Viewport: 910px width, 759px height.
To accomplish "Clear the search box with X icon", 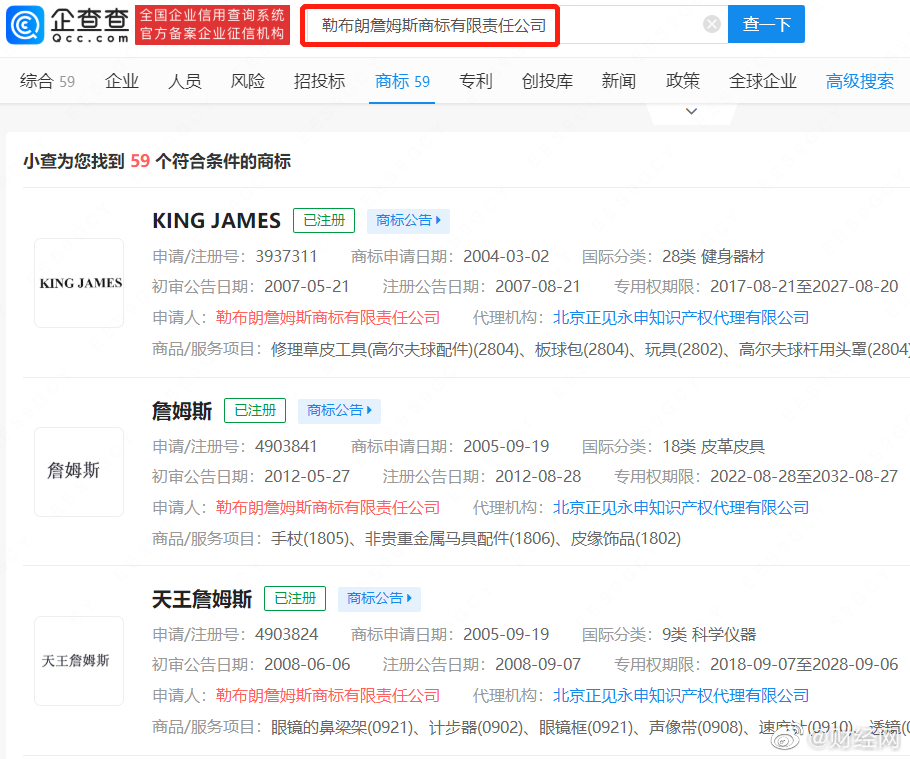I will point(711,25).
